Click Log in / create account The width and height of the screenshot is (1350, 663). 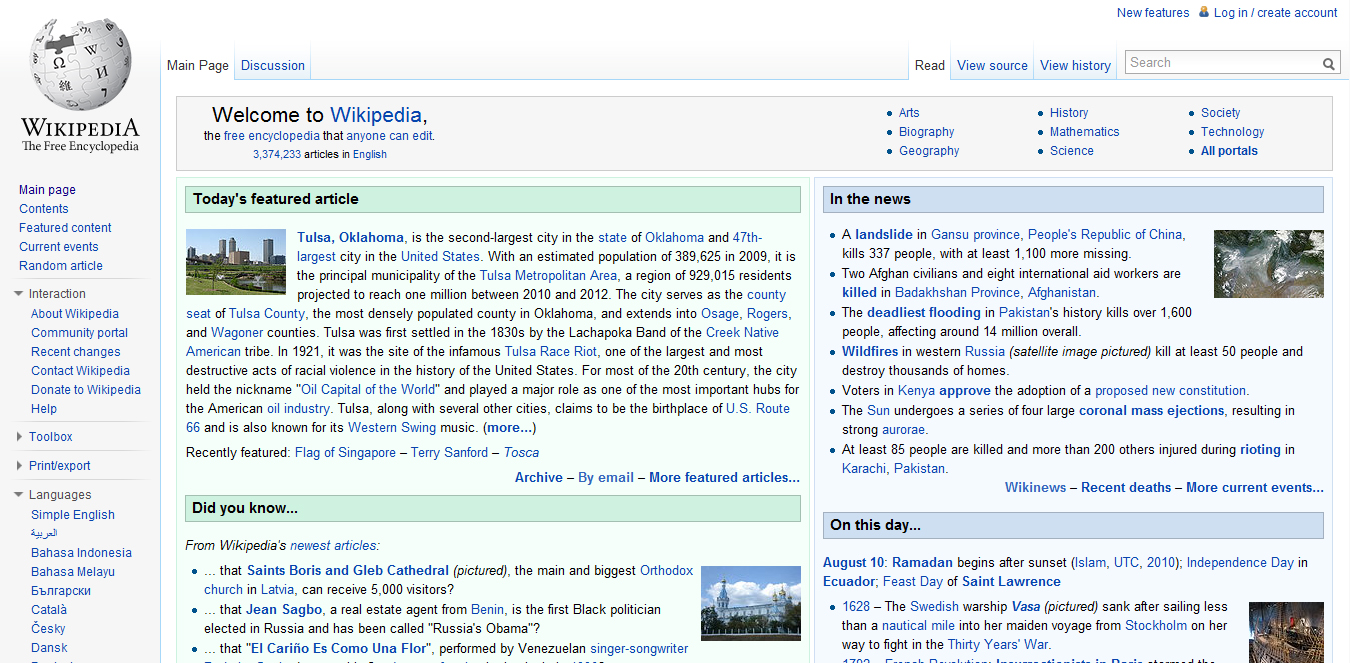click(x=1275, y=13)
